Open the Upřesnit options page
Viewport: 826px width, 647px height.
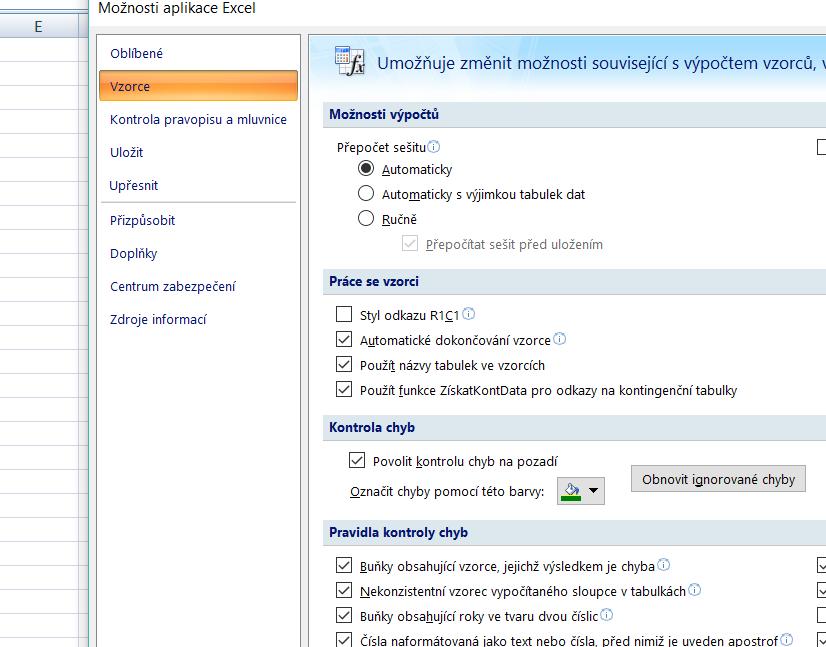tap(134, 185)
